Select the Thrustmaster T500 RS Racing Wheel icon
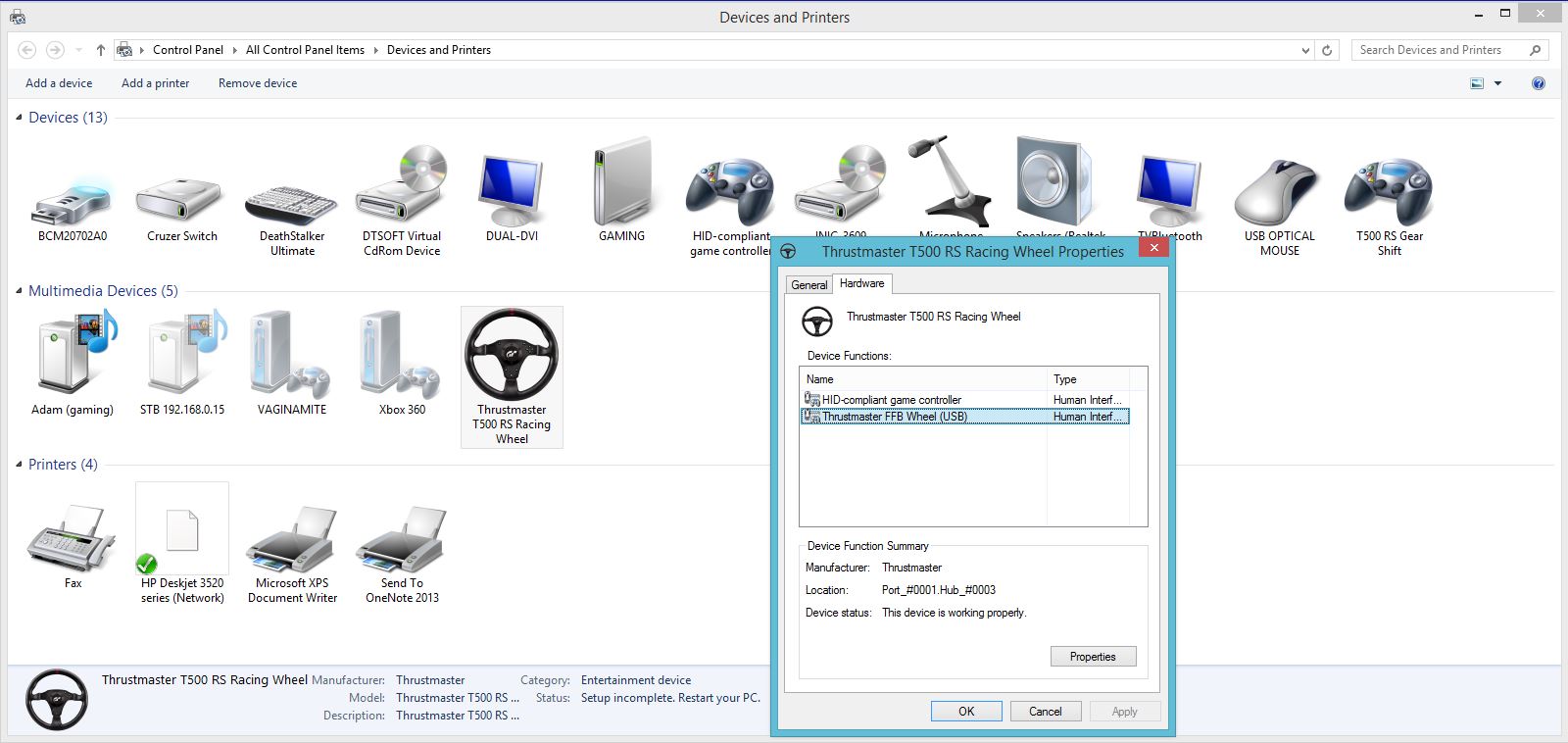Viewport: 1568px width, 743px height. click(512, 355)
